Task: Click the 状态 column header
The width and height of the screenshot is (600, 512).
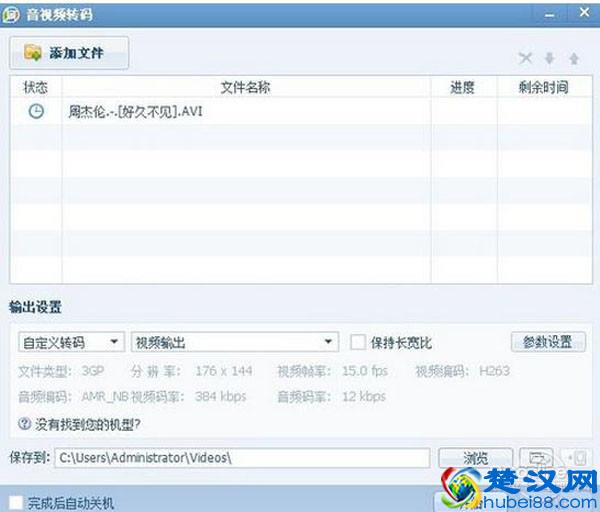Action: tap(36, 87)
